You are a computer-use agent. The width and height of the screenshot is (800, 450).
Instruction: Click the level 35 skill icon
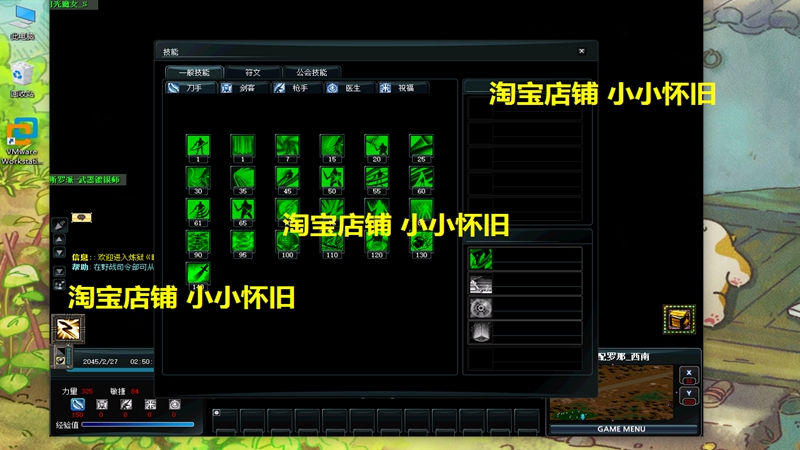coord(243,178)
